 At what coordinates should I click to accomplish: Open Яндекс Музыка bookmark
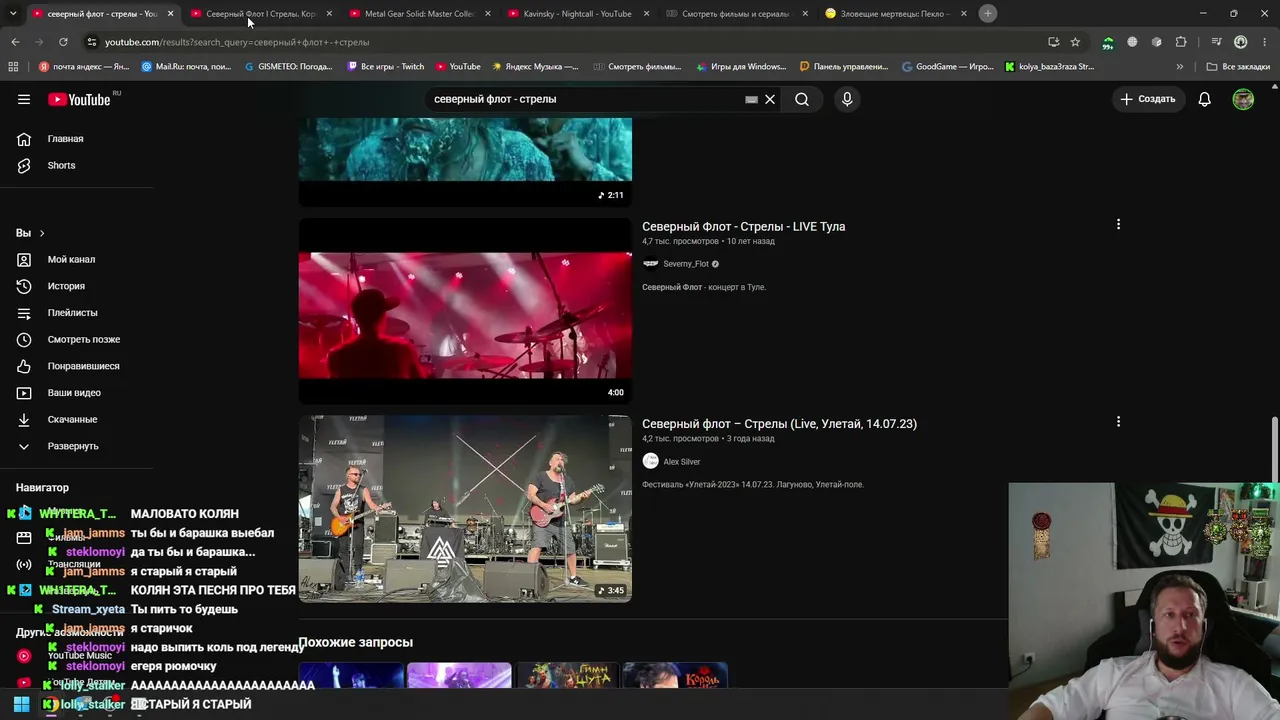535,67
